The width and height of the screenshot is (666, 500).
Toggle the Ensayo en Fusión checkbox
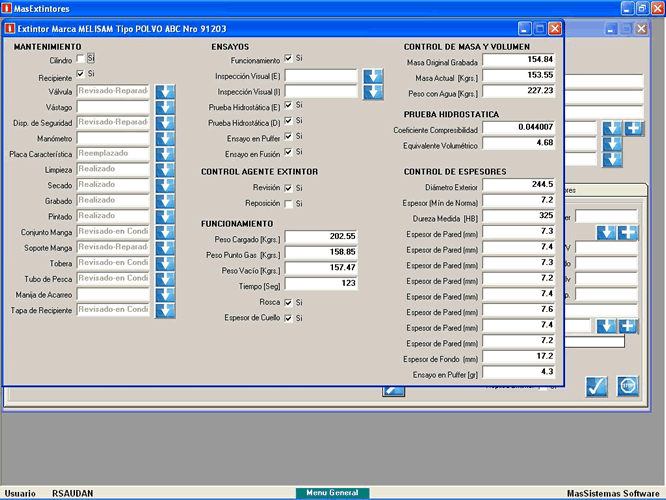pyautogui.click(x=289, y=152)
